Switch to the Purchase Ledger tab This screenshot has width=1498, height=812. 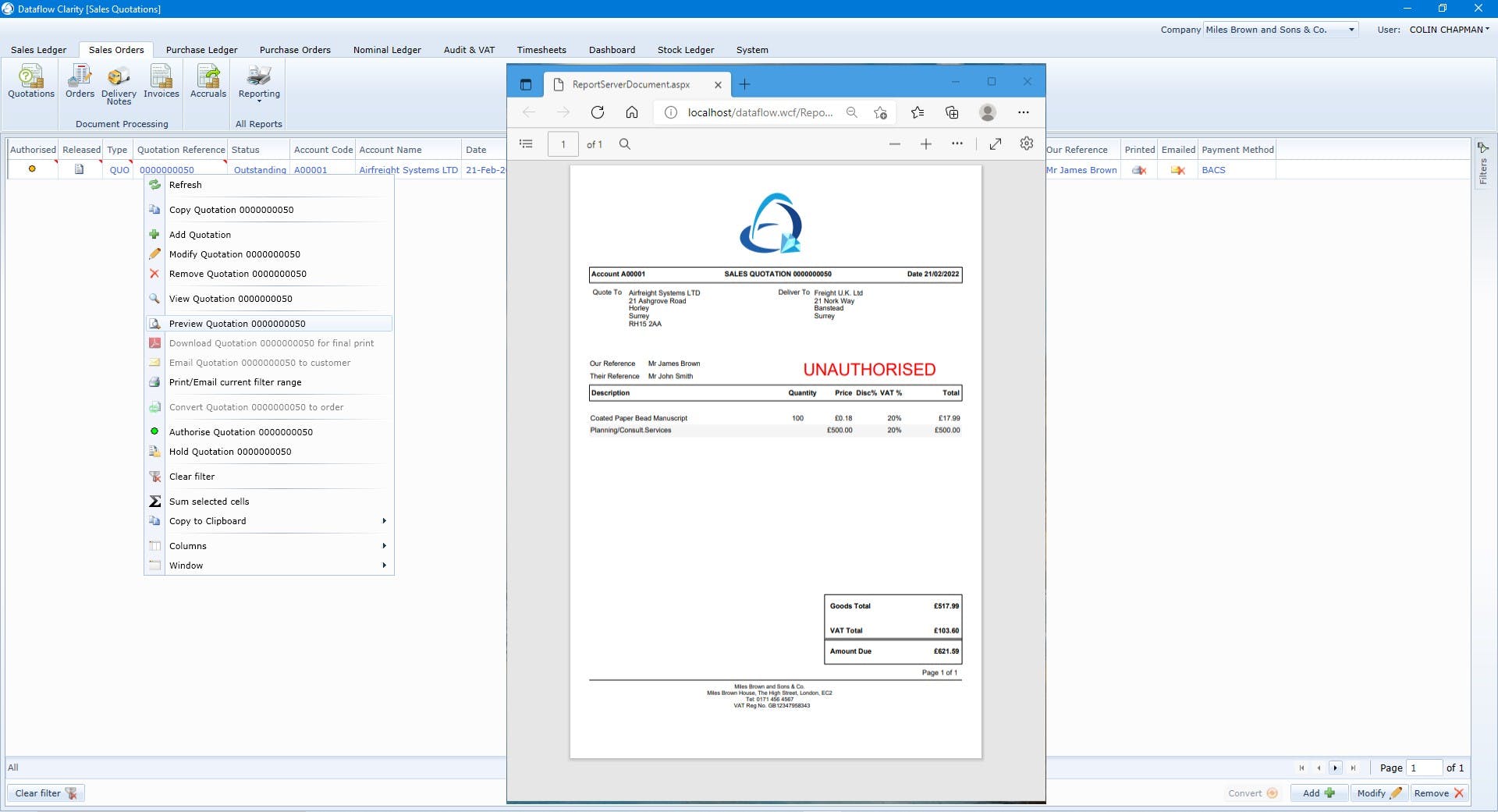[202, 50]
